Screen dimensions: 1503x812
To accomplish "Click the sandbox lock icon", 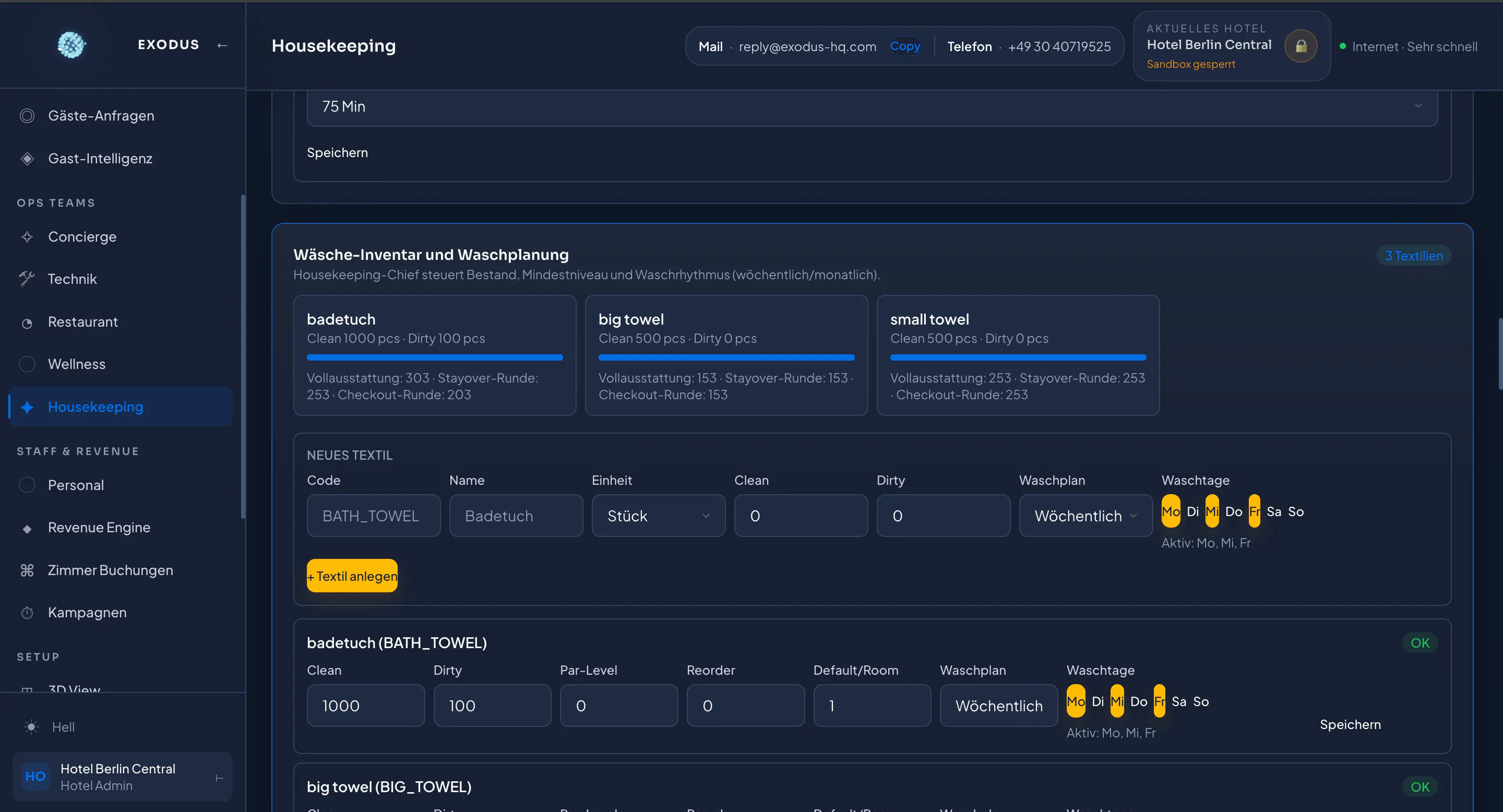I will [1301, 46].
